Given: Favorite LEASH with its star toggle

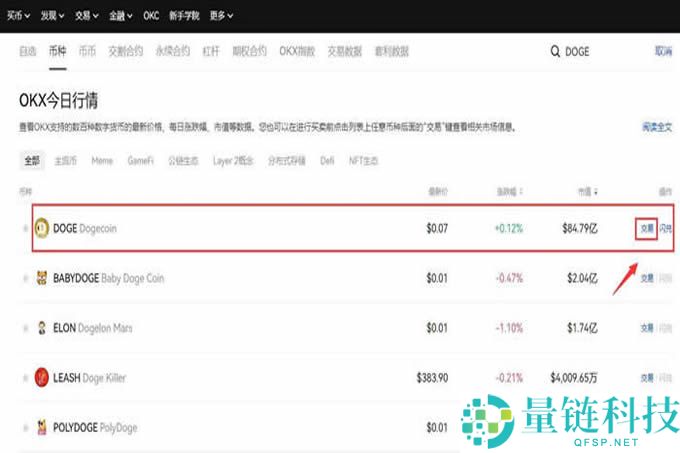Looking at the screenshot, I should [25, 378].
